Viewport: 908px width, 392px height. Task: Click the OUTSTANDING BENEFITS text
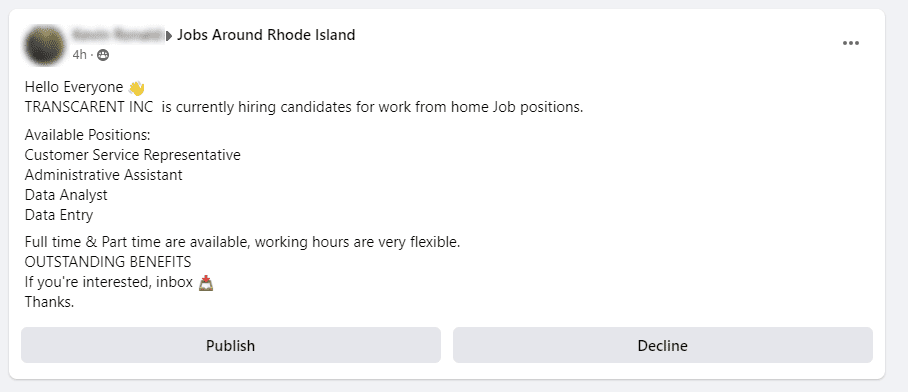[x=108, y=262]
